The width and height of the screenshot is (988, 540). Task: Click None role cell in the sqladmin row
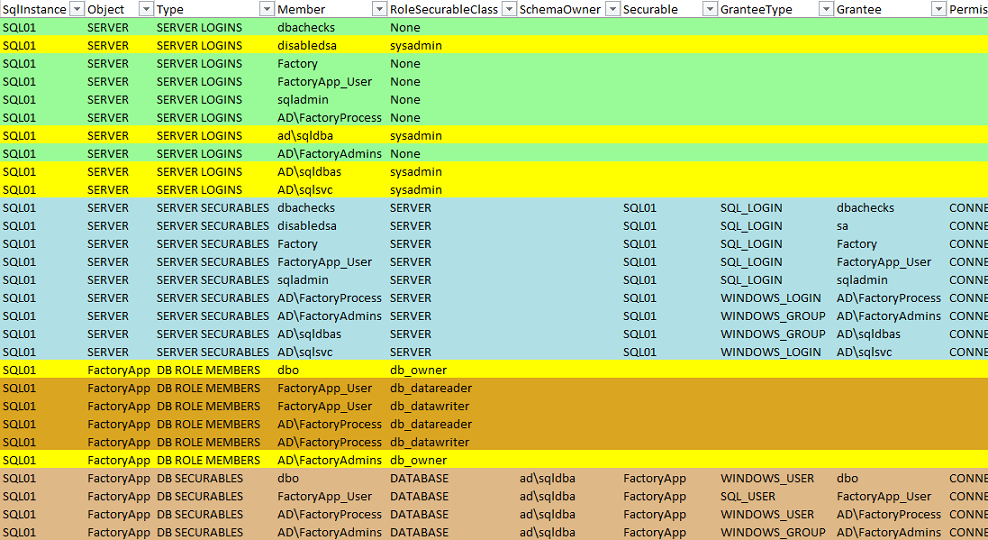[405, 100]
